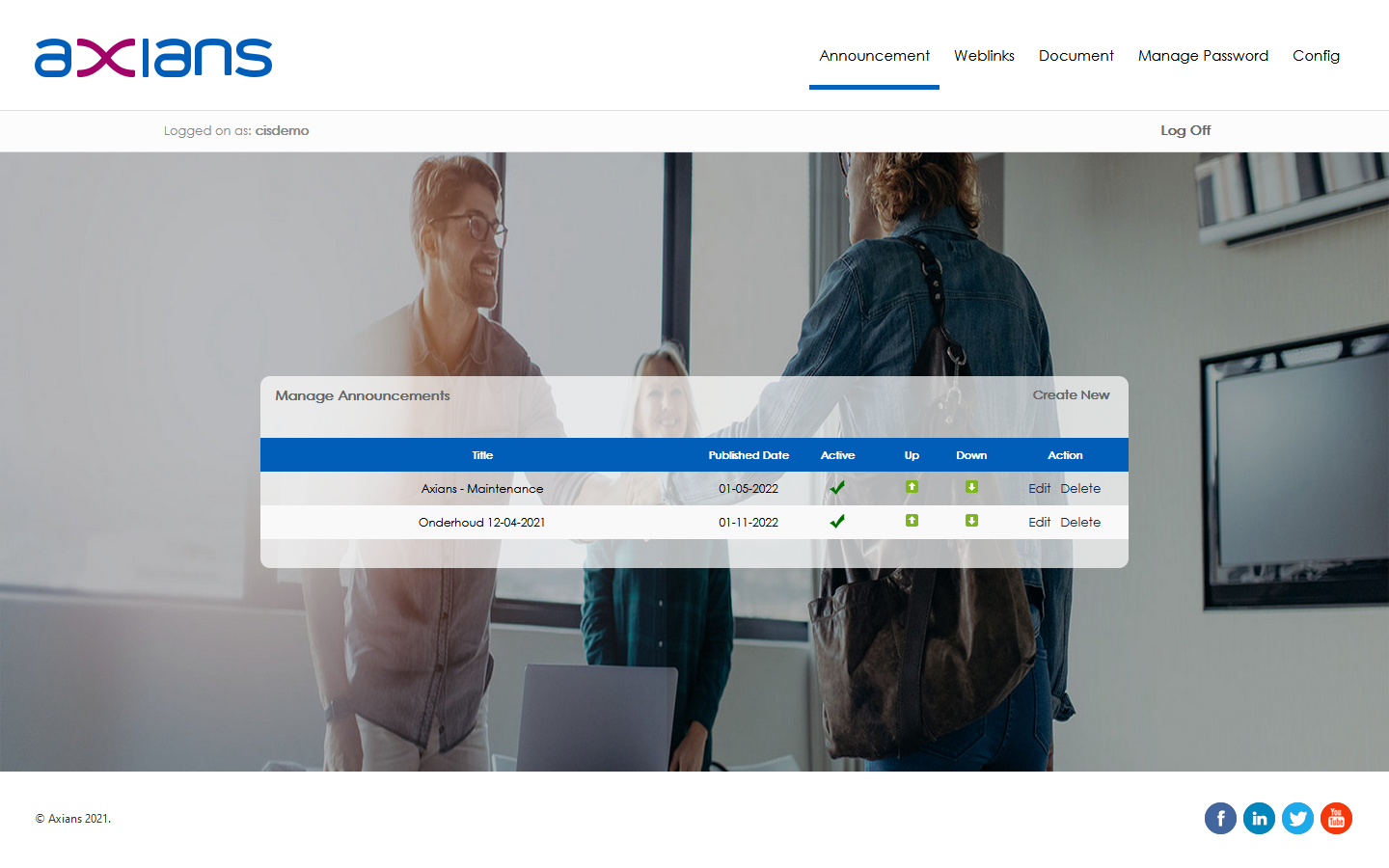
Task: Click the Axians logo
Action: coord(152,58)
